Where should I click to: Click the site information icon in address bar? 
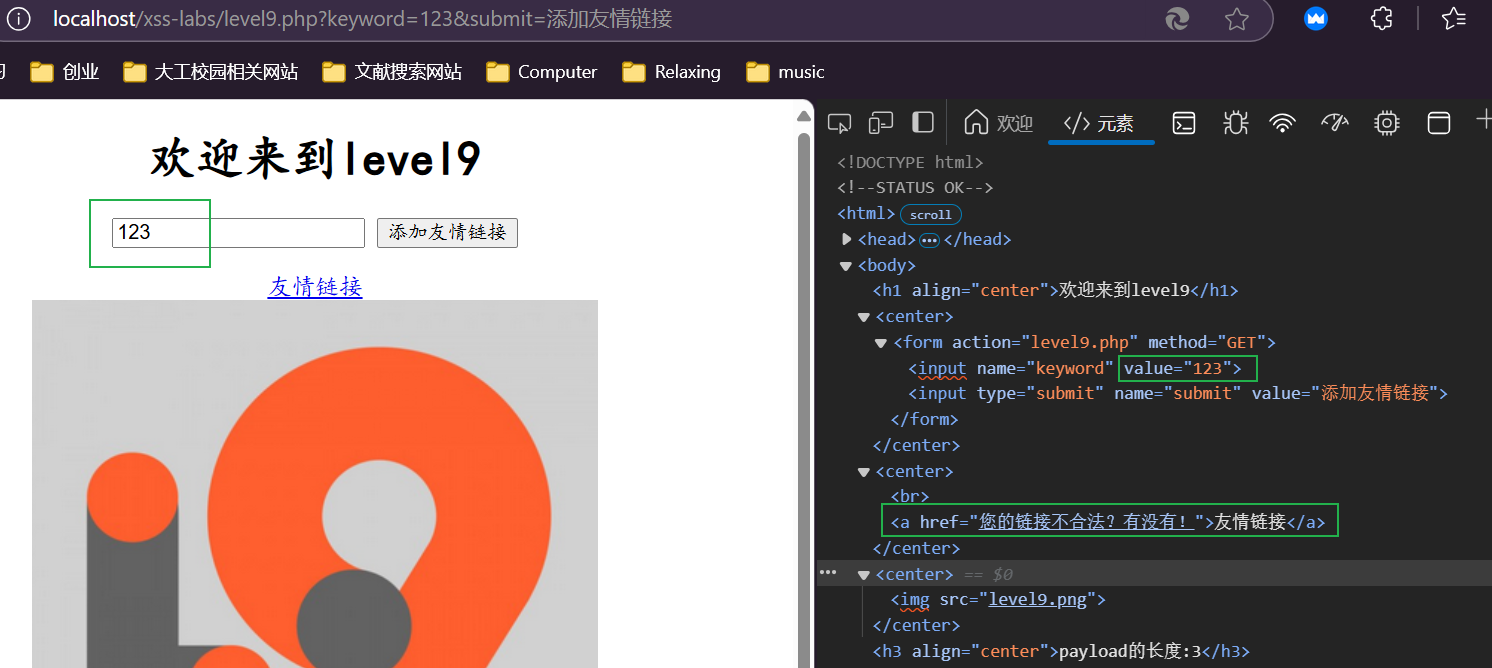pos(19,19)
